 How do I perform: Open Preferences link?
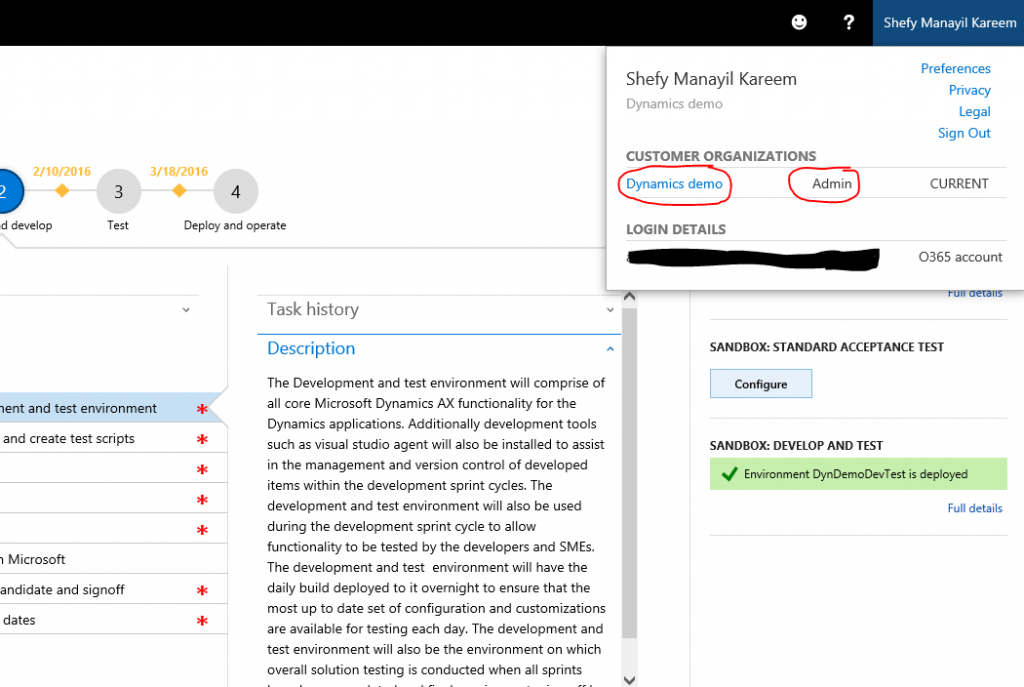955,69
